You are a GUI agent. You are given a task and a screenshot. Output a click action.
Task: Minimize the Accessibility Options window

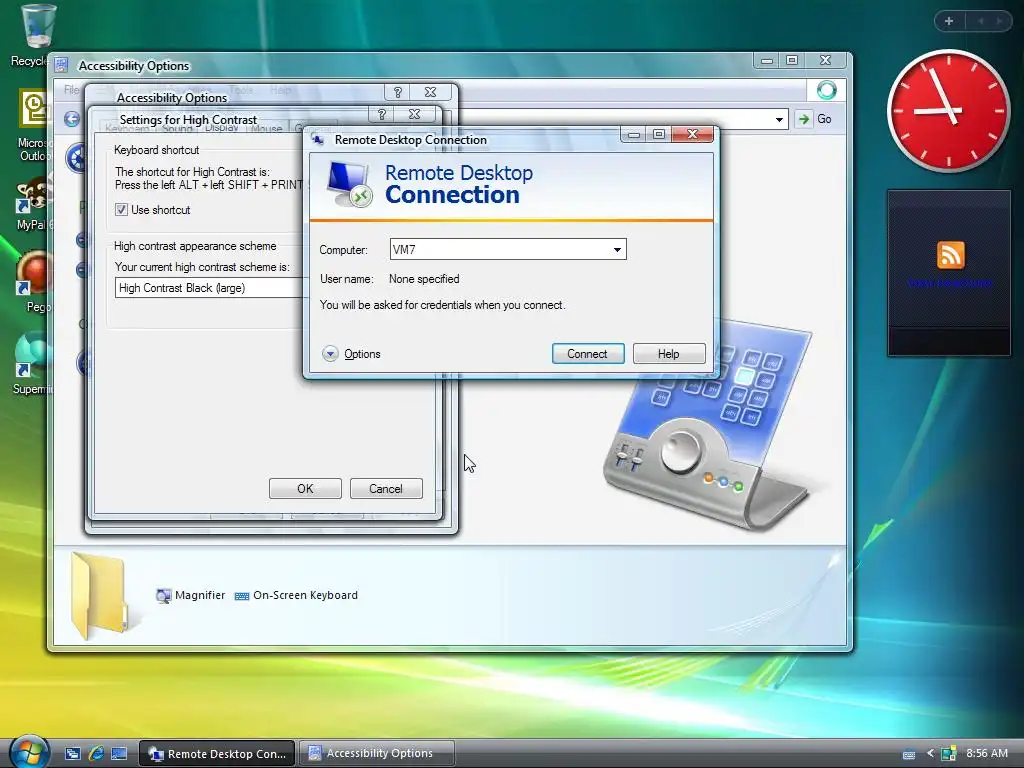767,60
